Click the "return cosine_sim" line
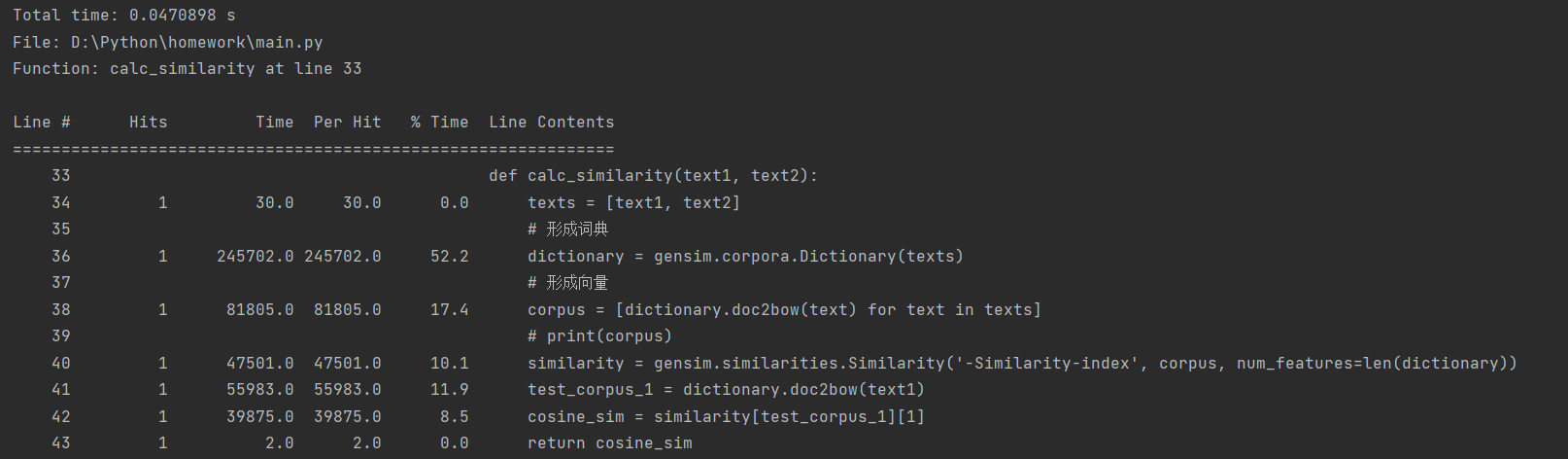This screenshot has height=459, width=1568. [609, 443]
